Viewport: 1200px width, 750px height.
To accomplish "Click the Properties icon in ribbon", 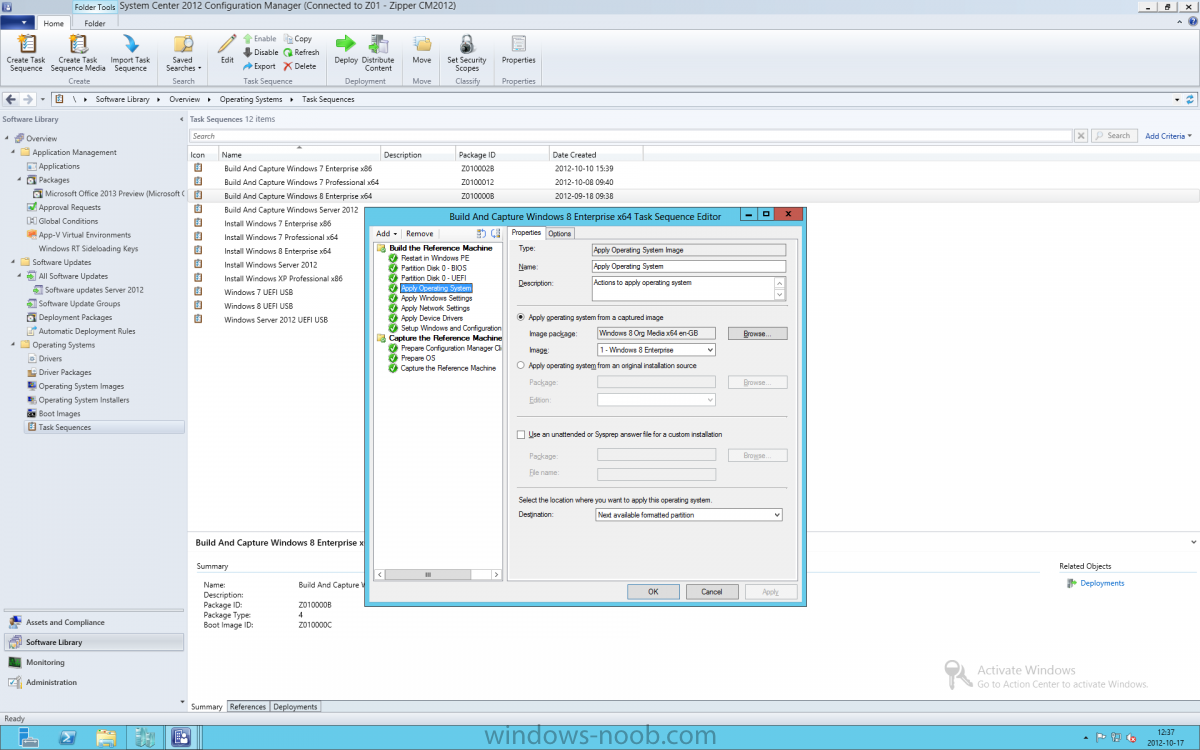I will 518,43.
